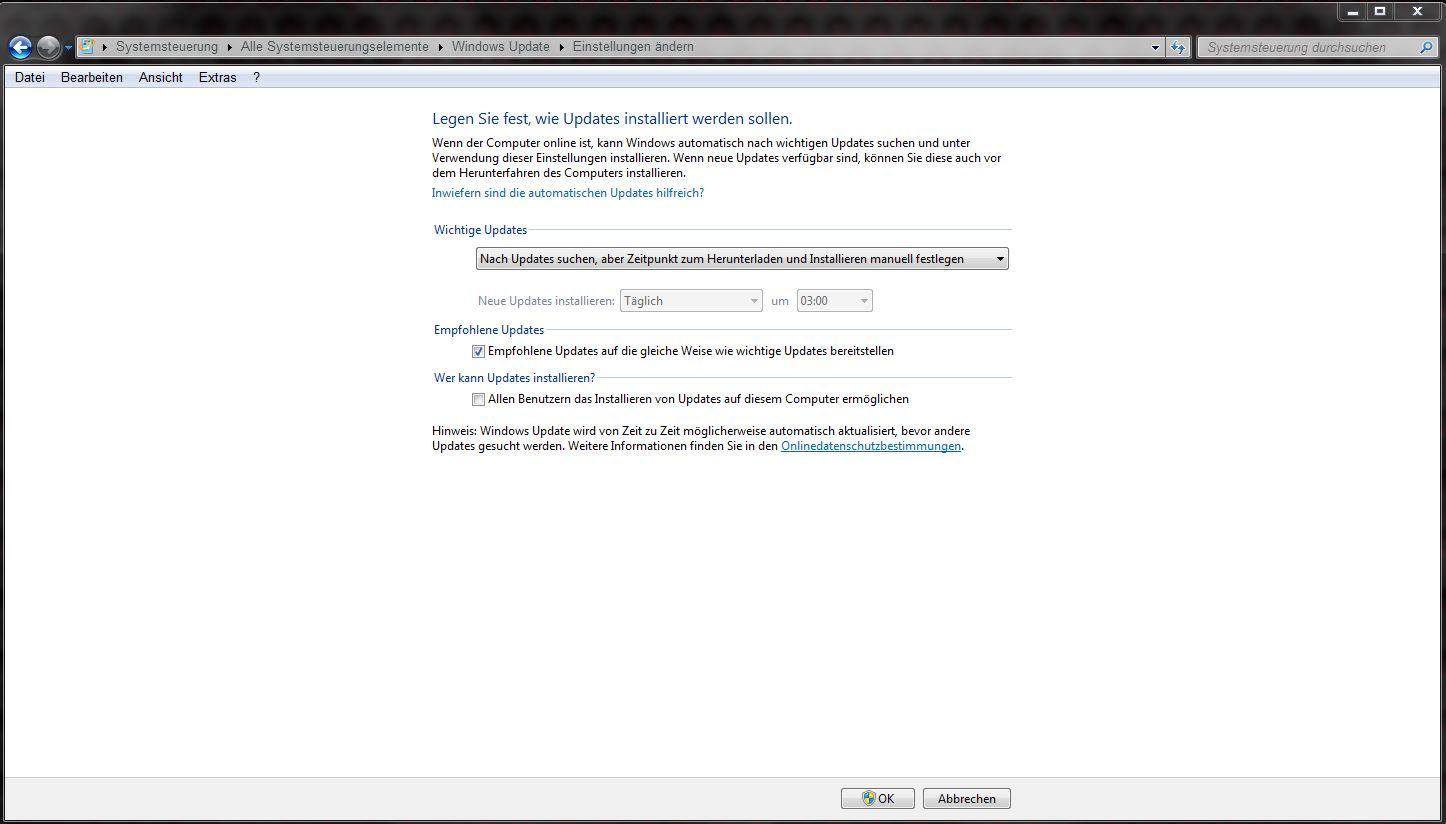
Task: Select Alle Systemsteuerungselemente in the breadcrumb
Action: tap(334, 47)
